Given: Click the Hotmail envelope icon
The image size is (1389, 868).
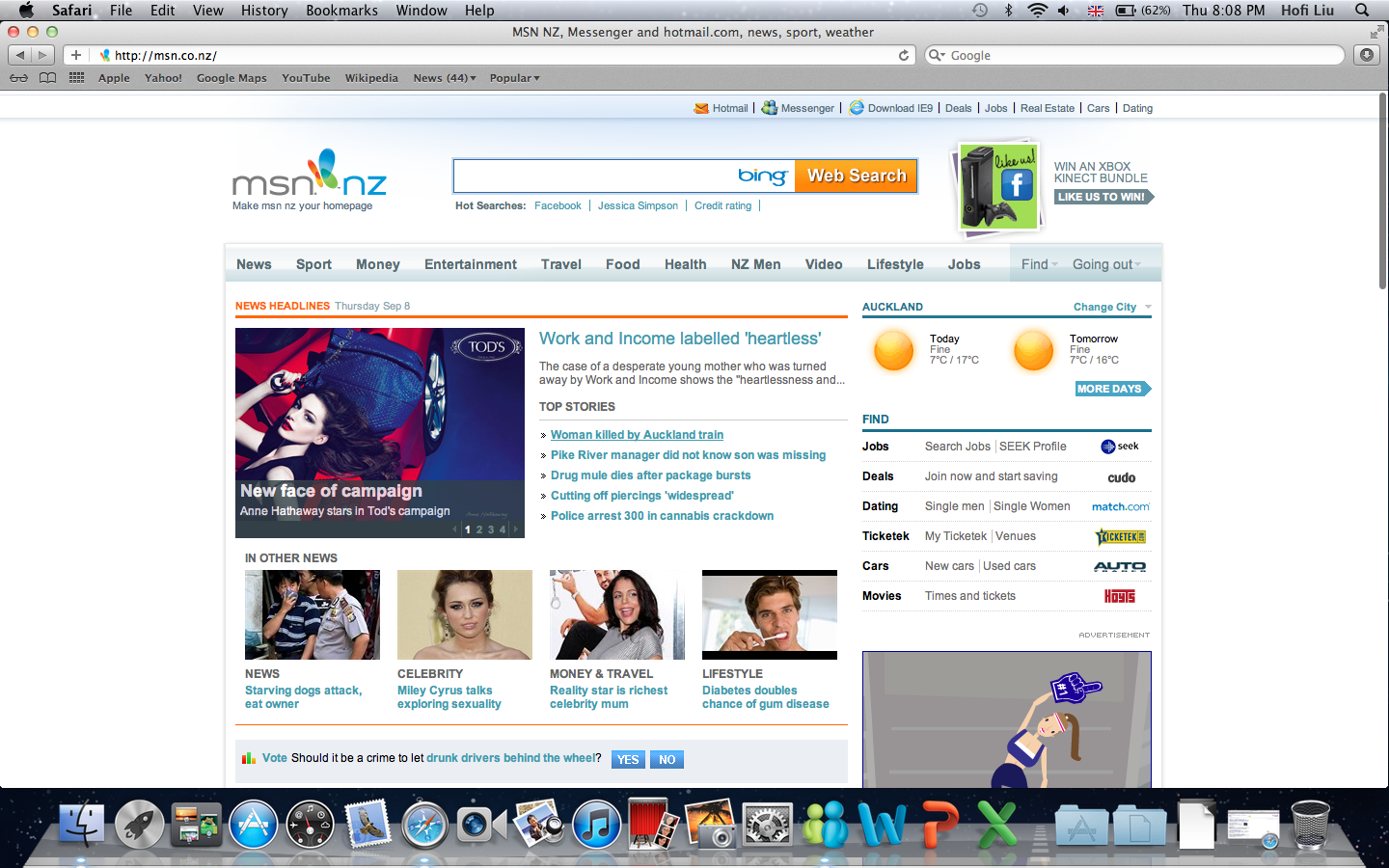Looking at the screenshot, I should pos(701,108).
